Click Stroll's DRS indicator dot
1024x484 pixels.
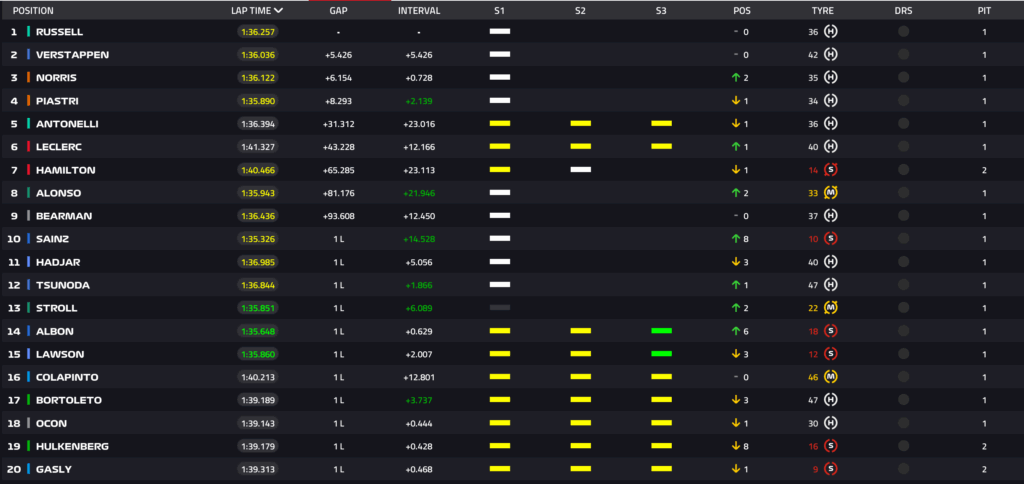(x=903, y=308)
